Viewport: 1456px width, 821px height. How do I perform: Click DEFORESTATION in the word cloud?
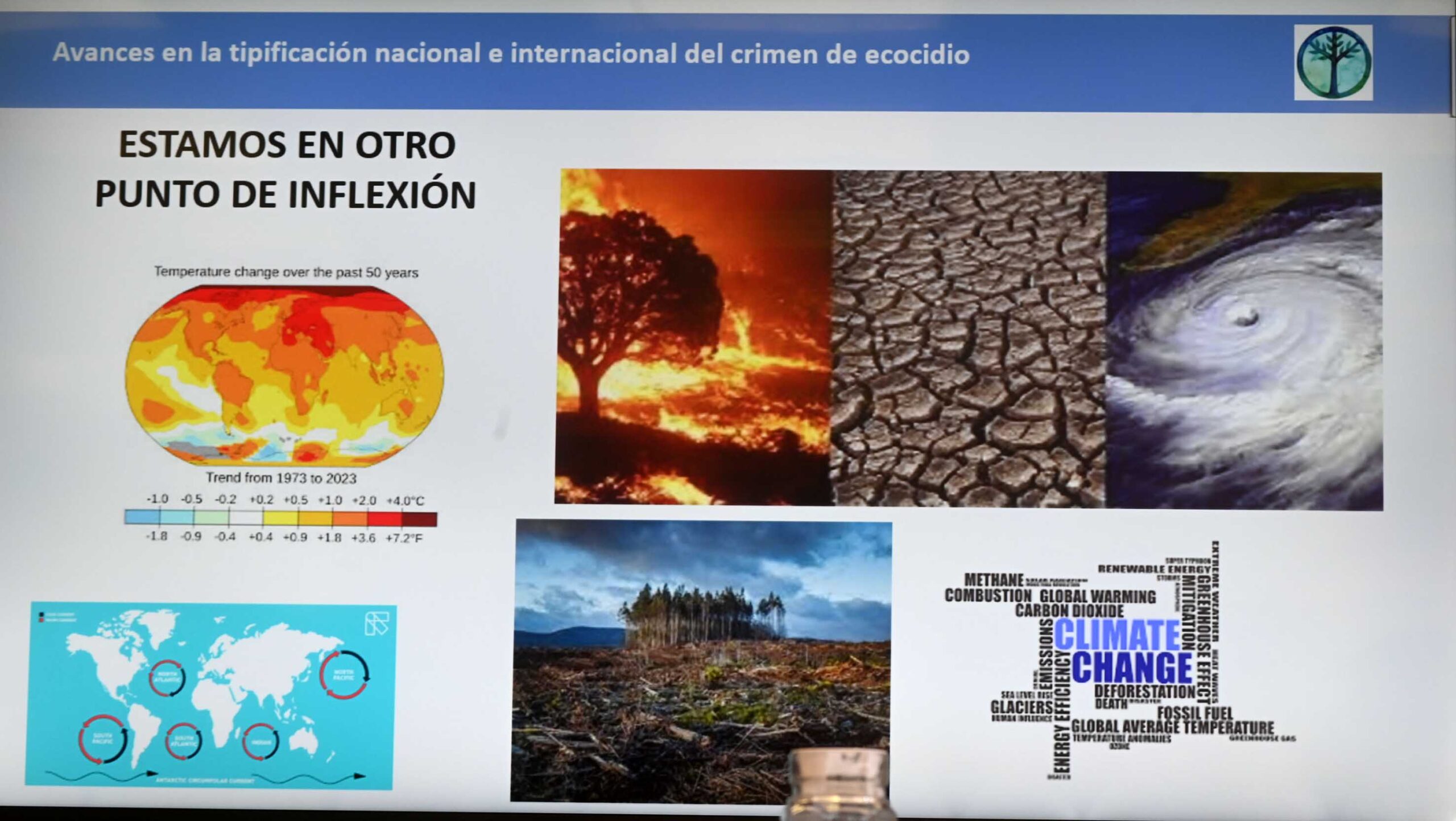coord(1144,691)
